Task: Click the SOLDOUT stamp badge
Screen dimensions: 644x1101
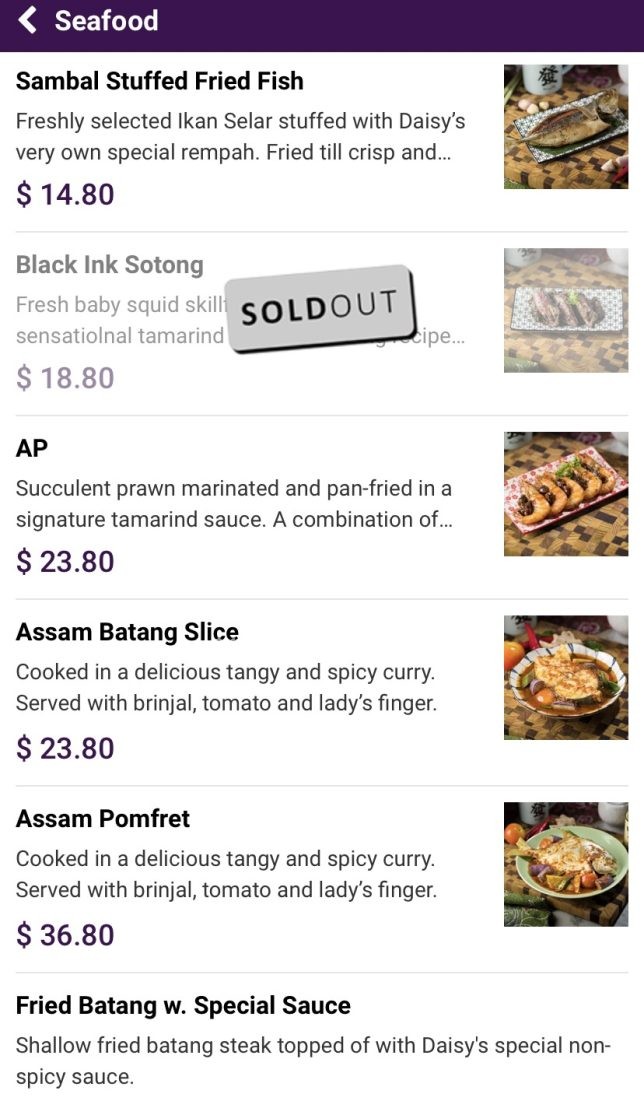Action: [x=319, y=308]
